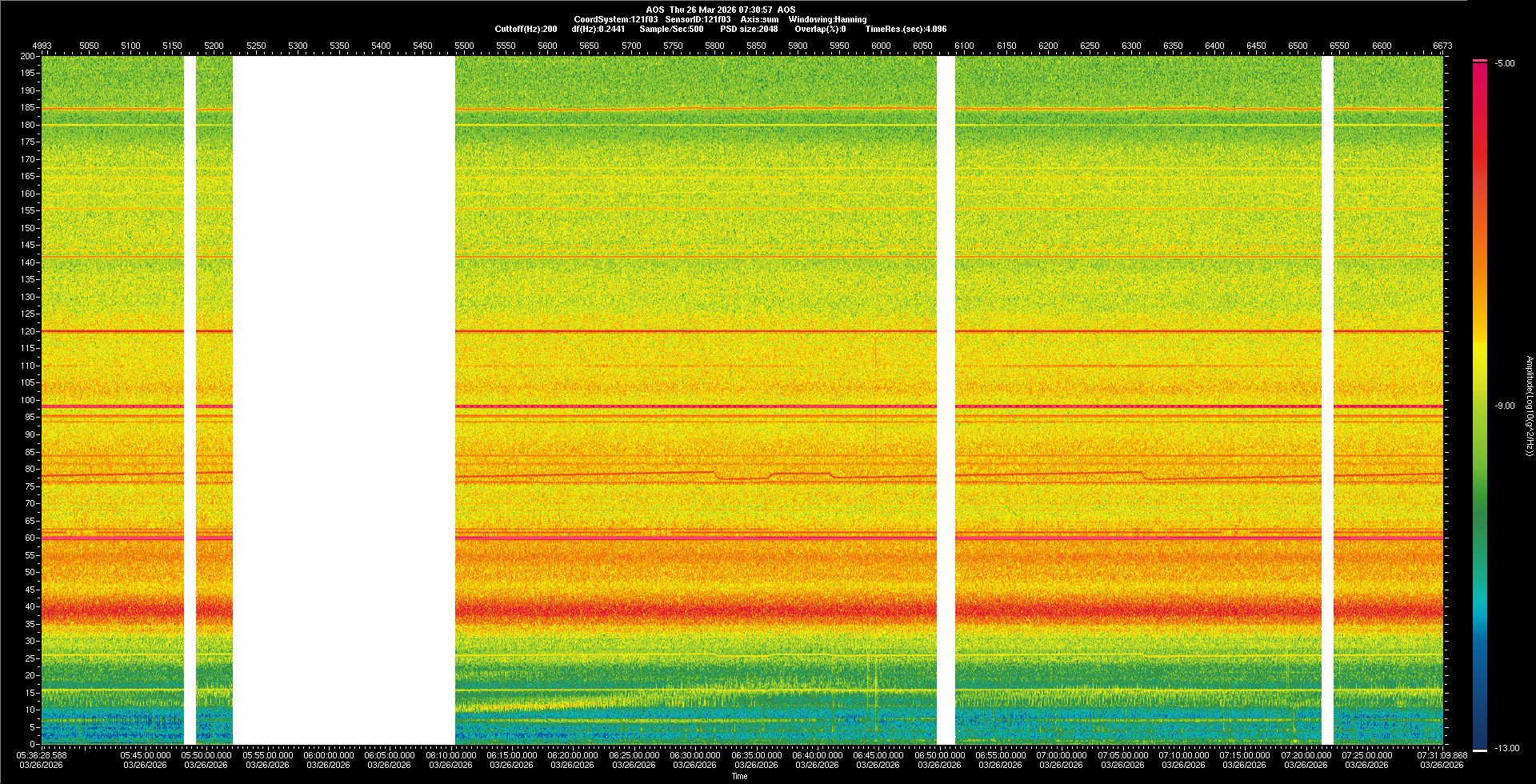
Task: Click the colorbar bottom marker at -13.00
Action: click(1480, 750)
